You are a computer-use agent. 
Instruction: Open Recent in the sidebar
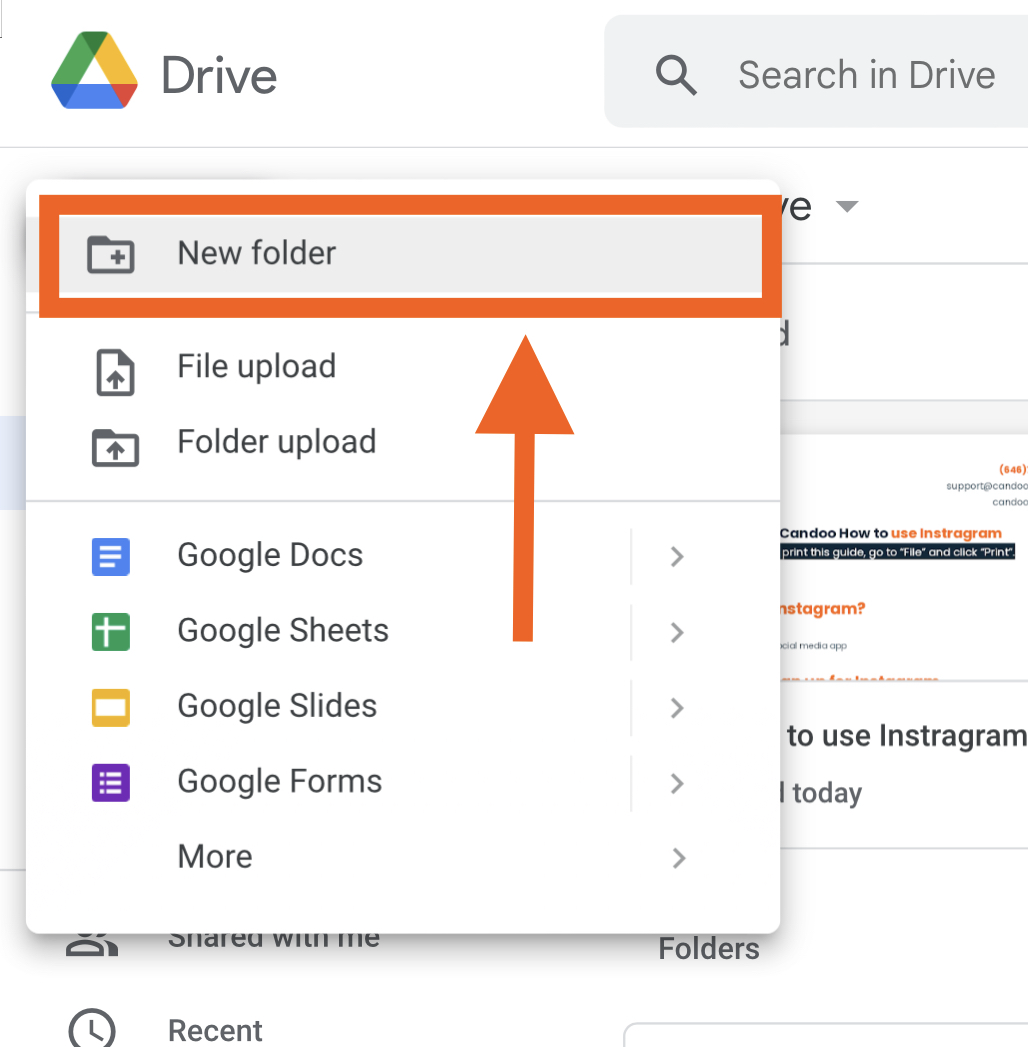215,1031
